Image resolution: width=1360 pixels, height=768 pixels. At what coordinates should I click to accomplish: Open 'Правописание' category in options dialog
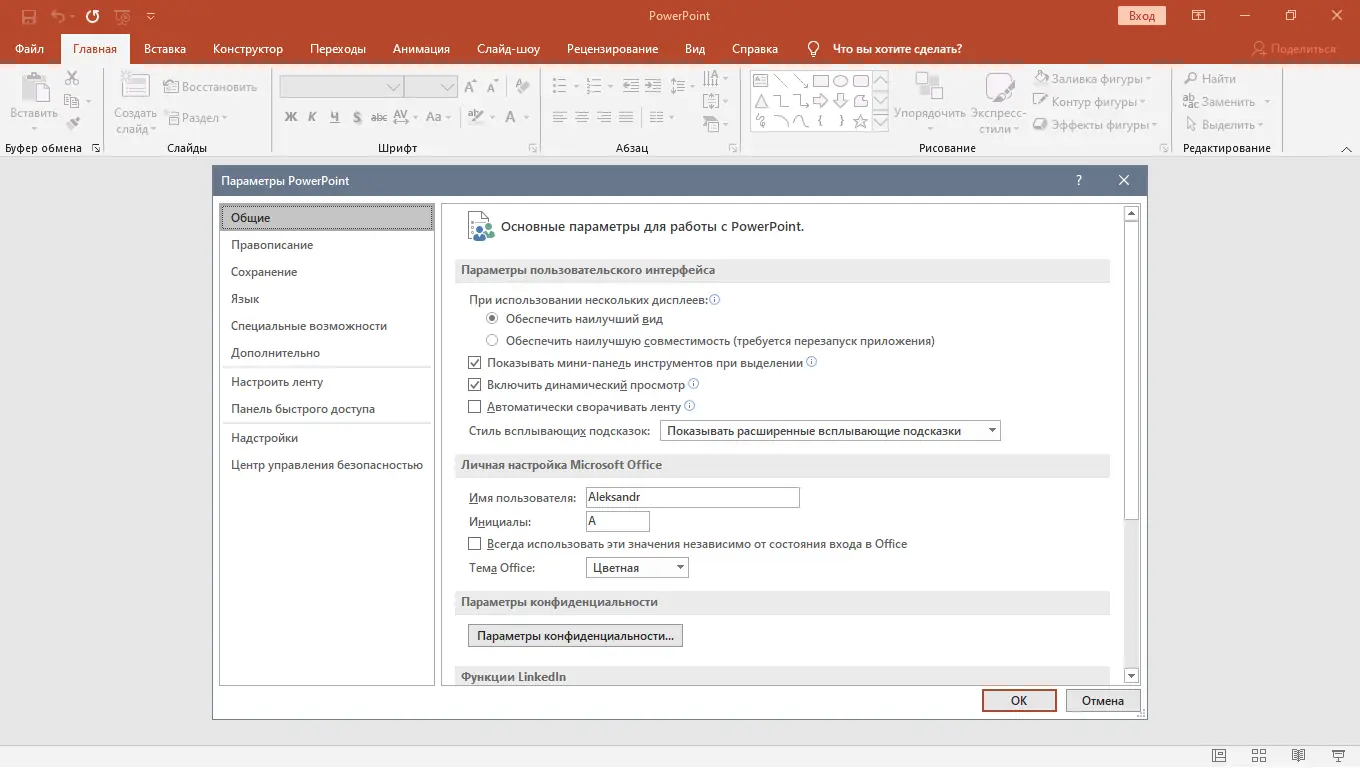tap(326, 245)
